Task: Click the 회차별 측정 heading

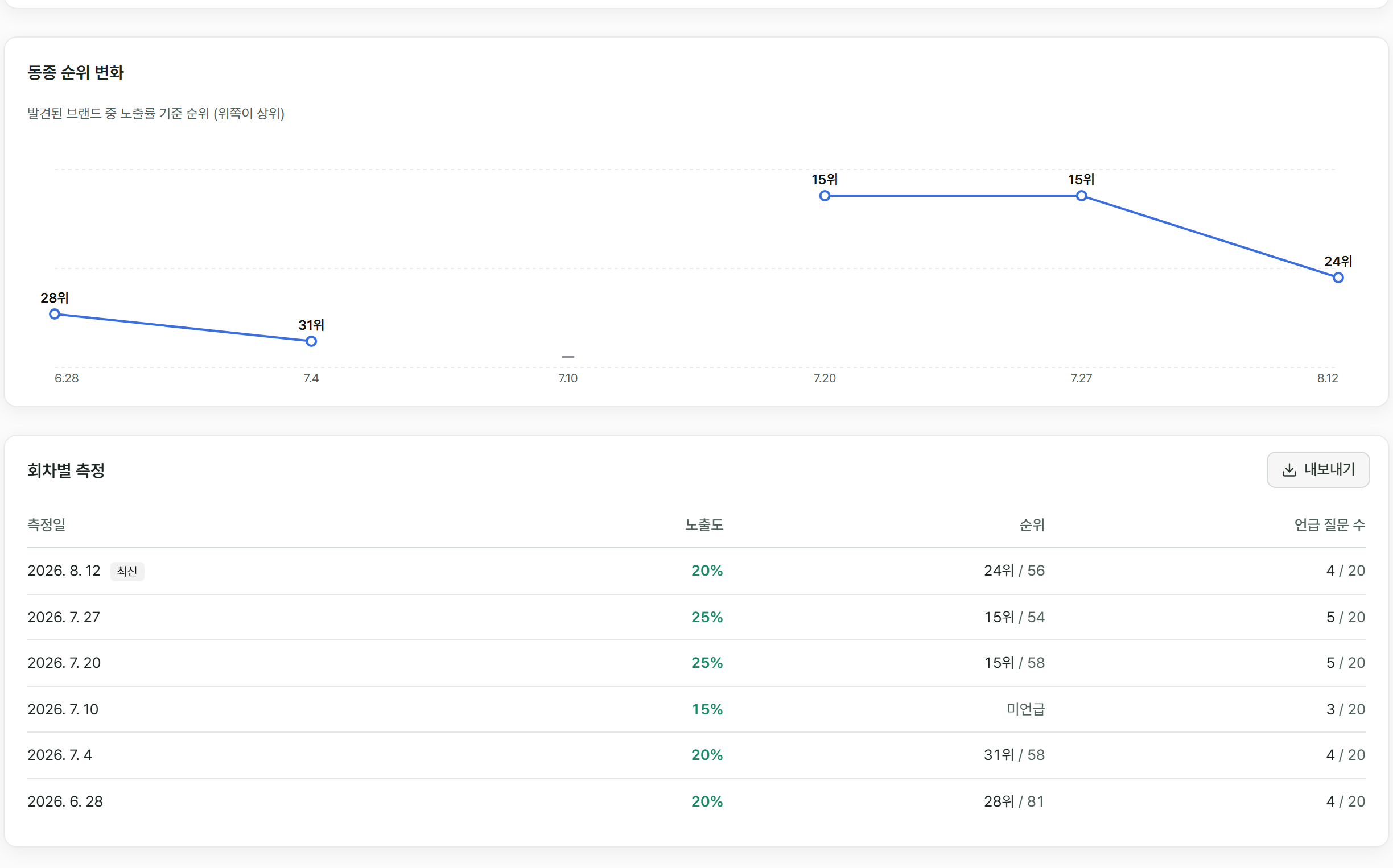Action: 66,471
